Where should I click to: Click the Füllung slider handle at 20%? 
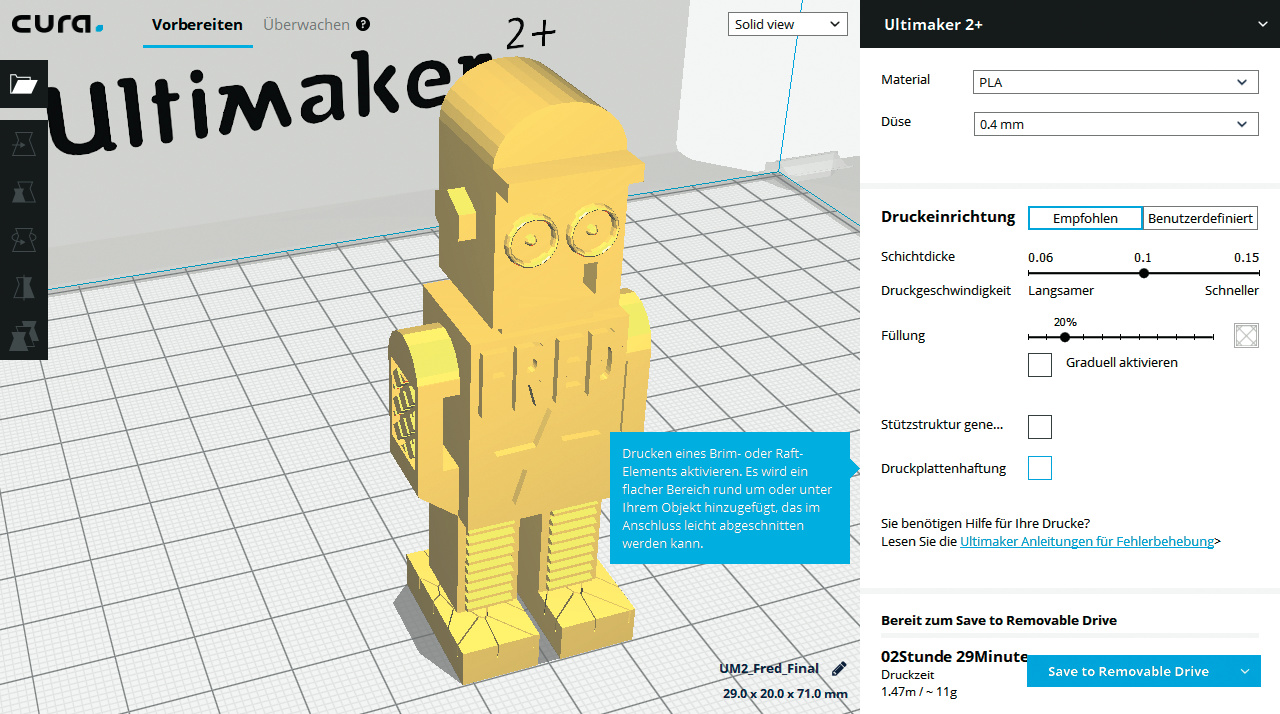[1065, 338]
